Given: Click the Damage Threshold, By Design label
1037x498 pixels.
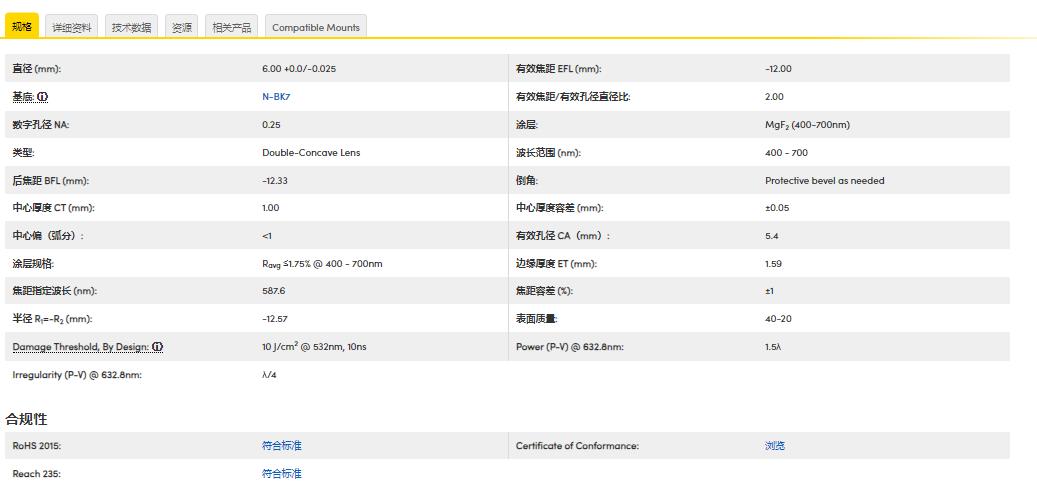Looking at the screenshot, I should click(80, 347).
